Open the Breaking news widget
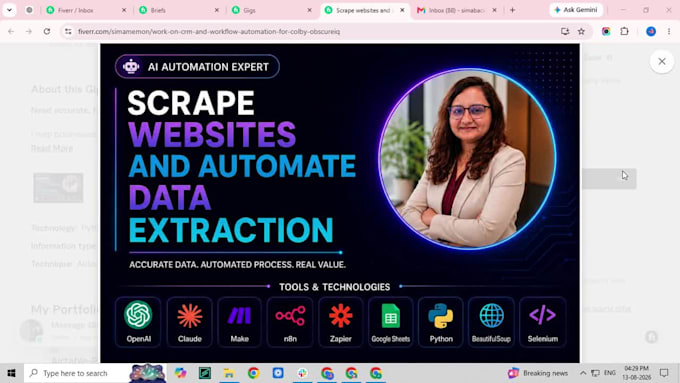The height and width of the screenshot is (383, 680). click(538, 373)
